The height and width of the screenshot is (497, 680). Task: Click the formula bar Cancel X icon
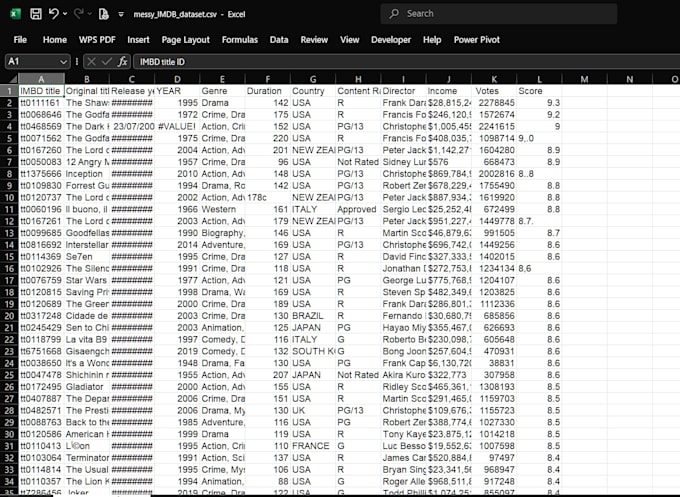[91, 62]
